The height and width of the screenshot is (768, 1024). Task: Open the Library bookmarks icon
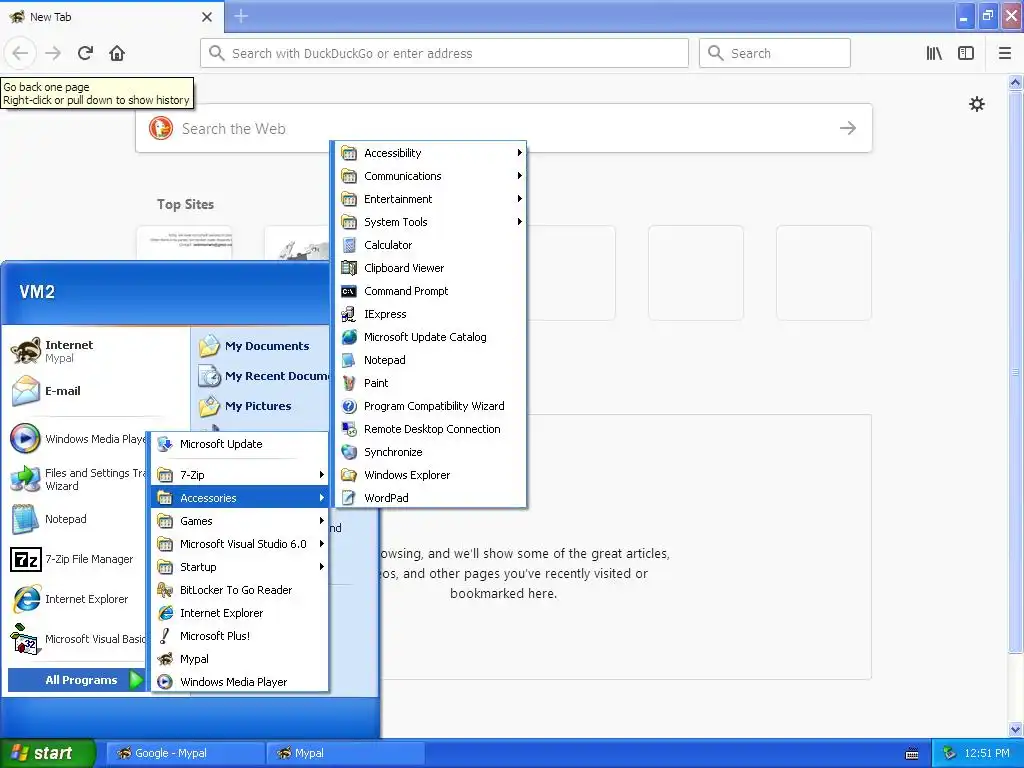pos(934,53)
